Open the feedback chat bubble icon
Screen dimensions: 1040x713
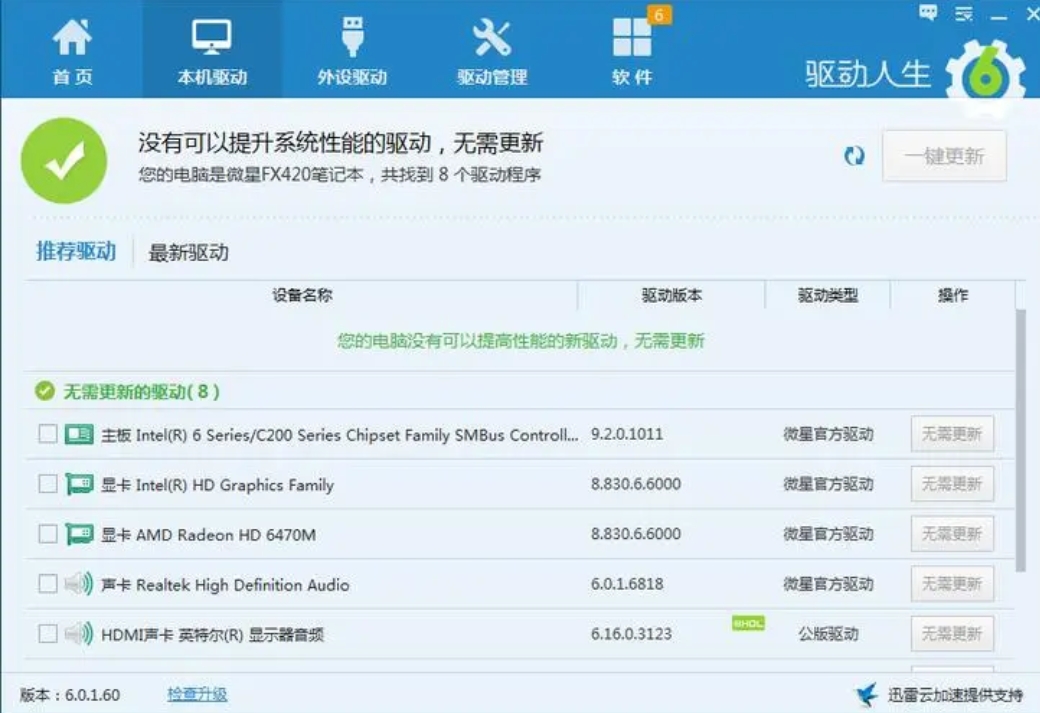(928, 13)
